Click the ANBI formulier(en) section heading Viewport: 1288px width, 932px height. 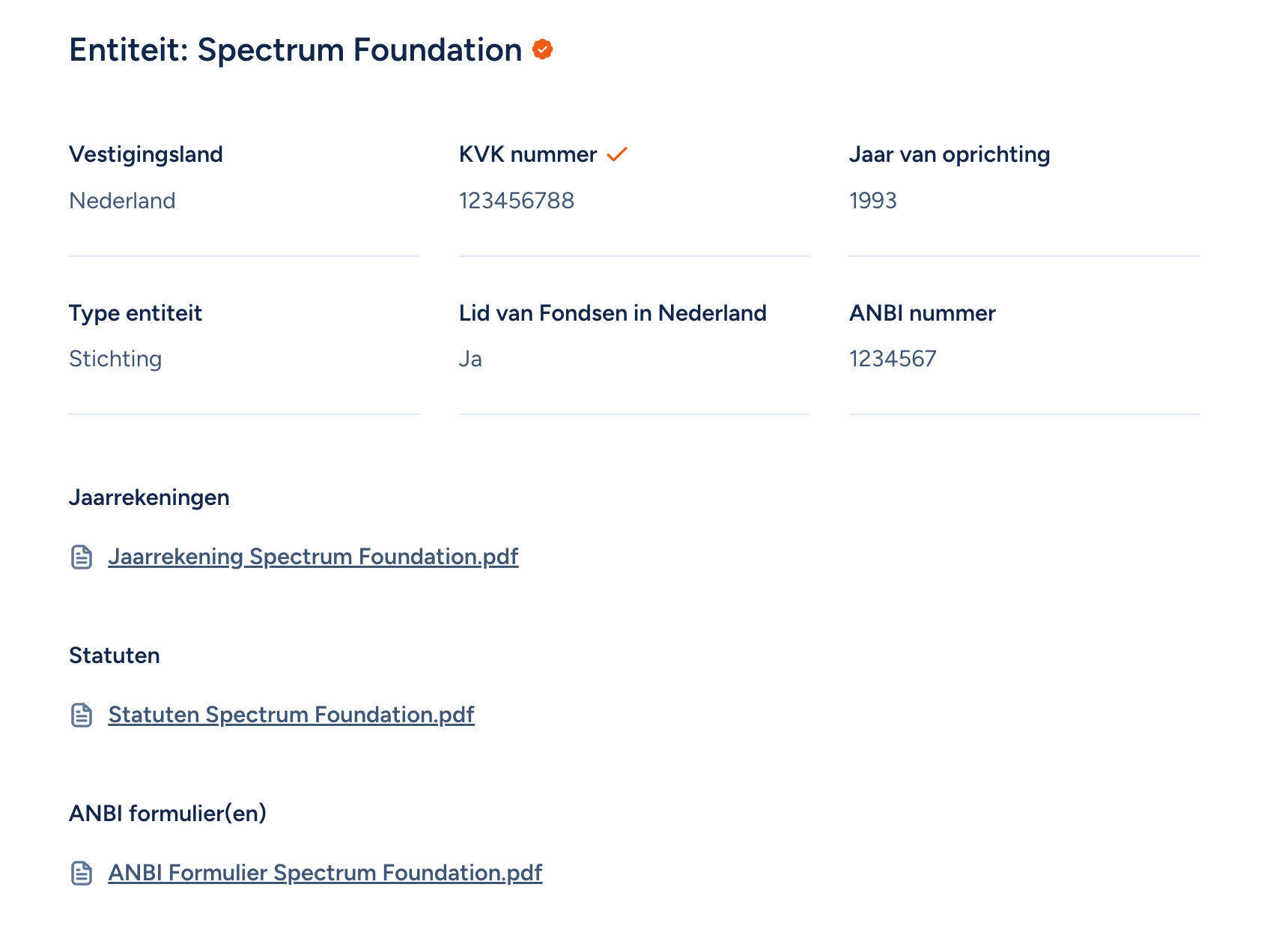point(168,812)
